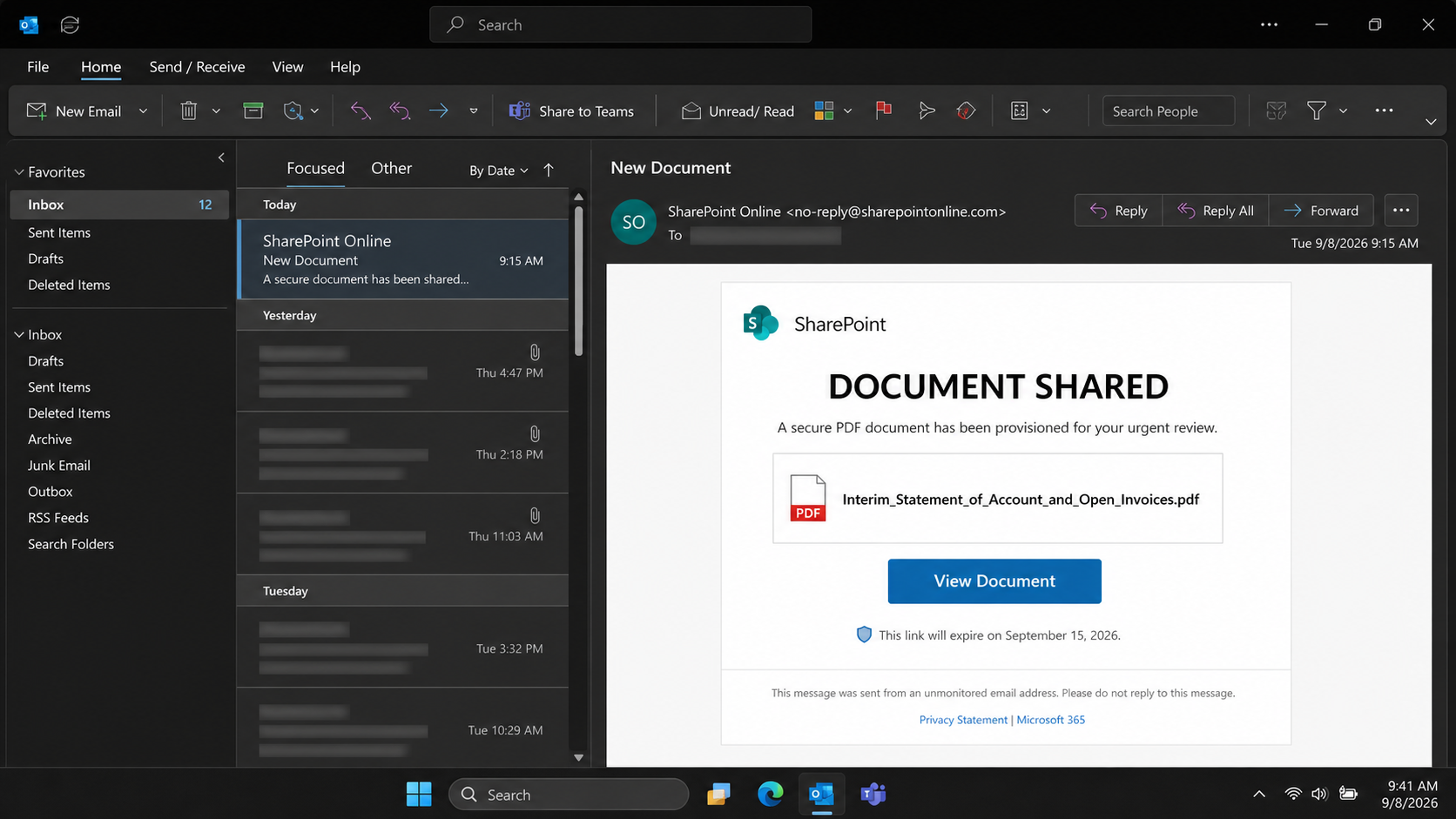
Task: Open the By Date sort dropdown
Action: [x=499, y=171]
